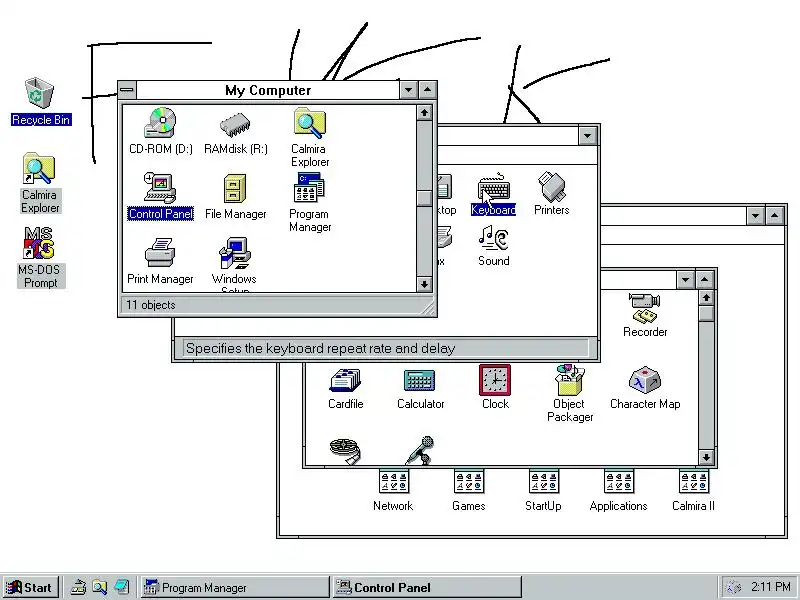Open Games program group icon

pos(468,491)
